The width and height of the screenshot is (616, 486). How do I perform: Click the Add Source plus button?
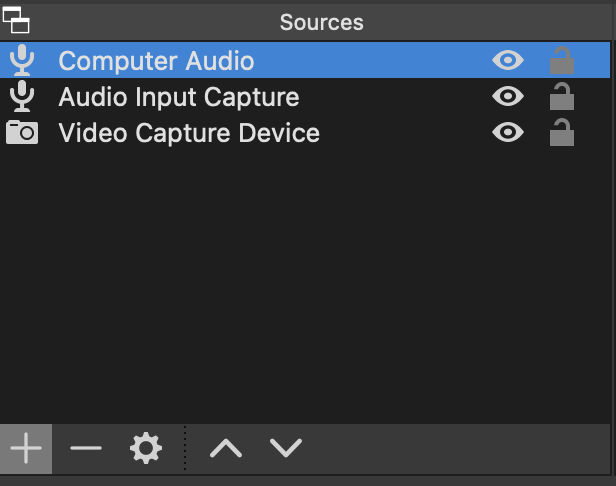tap(26, 448)
